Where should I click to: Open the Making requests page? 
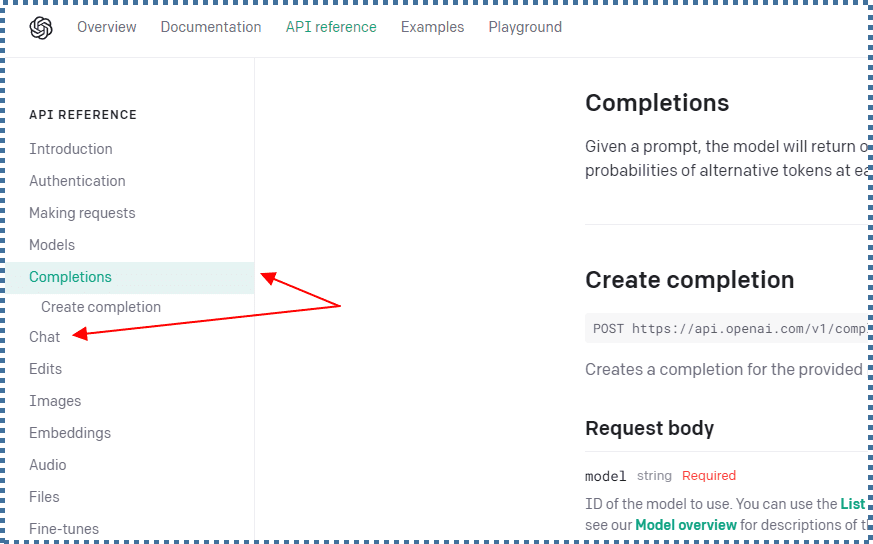82,213
